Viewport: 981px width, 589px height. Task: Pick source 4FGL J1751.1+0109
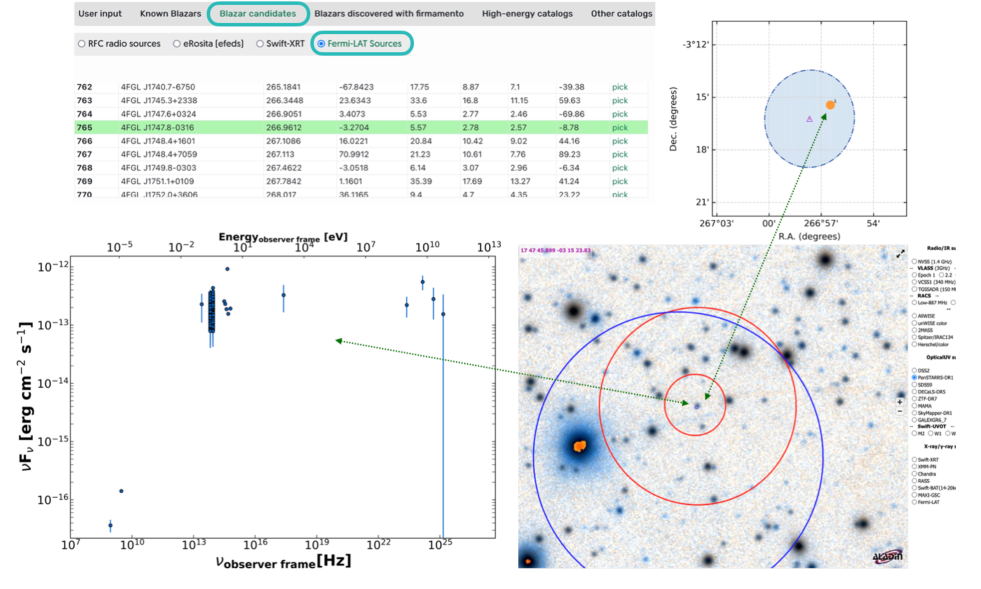click(x=619, y=182)
